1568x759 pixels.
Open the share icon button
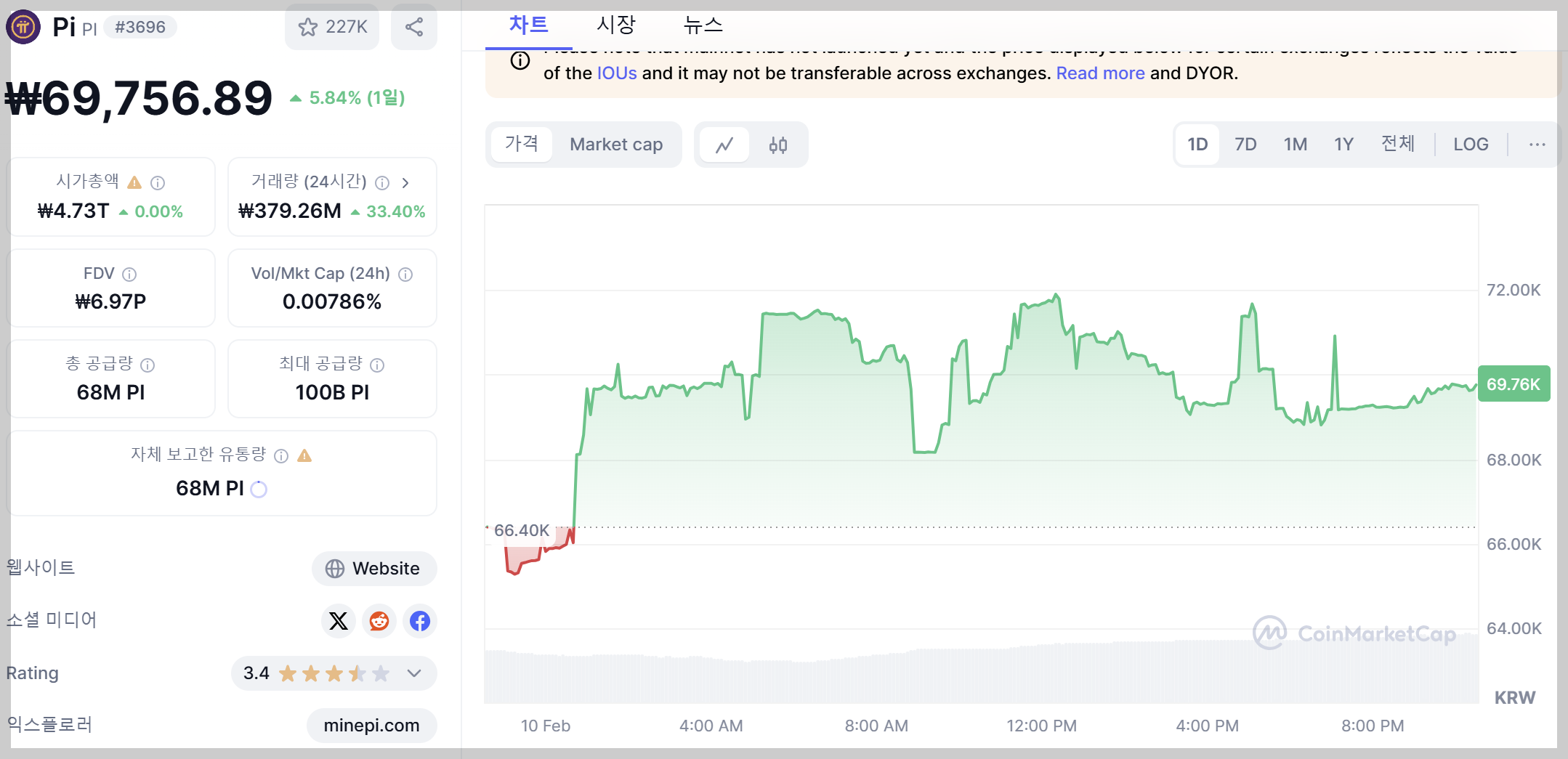coord(414,27)
